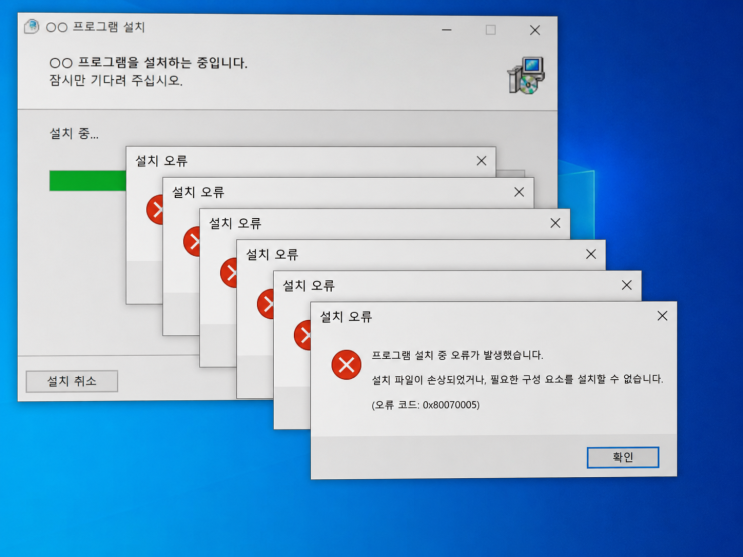Viewport: 743px width, 557px height.
Task: Click the installer app icon in title bar
Action: (x=32, y=27)
